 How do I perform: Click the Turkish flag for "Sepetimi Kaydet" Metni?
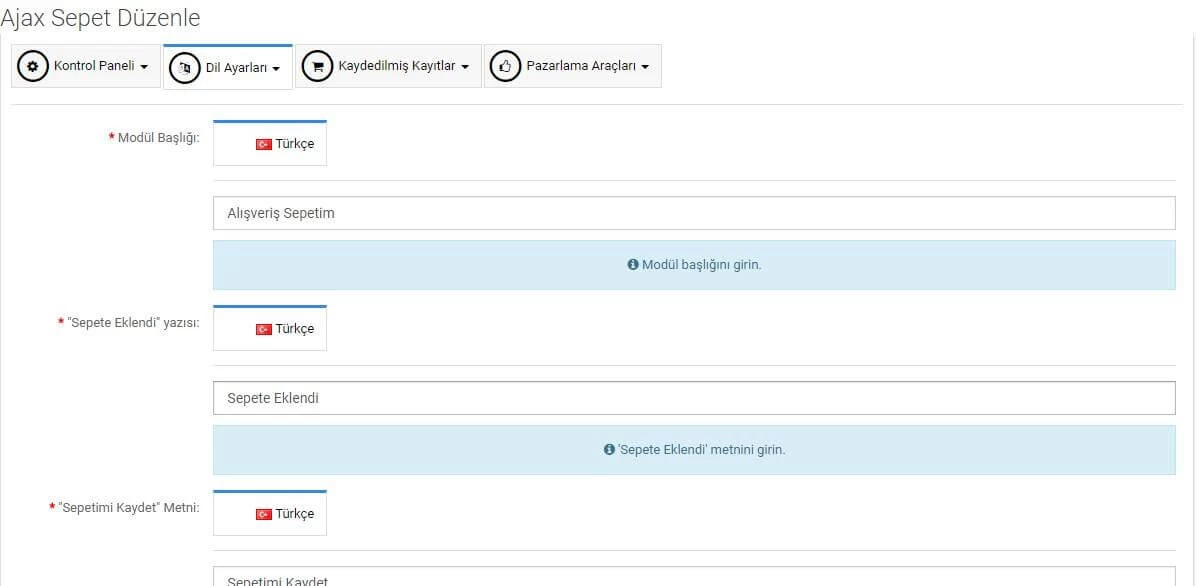(264, 514)
